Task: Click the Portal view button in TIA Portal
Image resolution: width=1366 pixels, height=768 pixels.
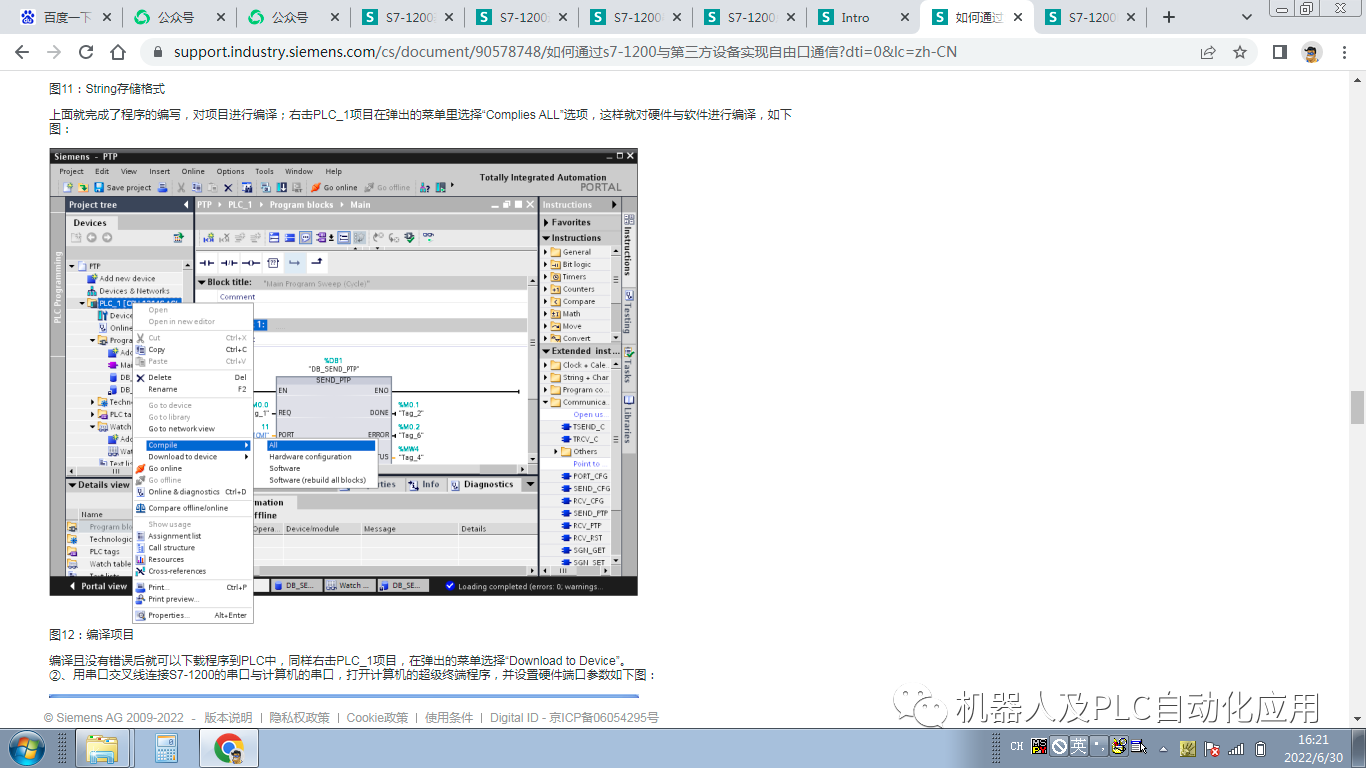Action: click(x=98, y=586)
